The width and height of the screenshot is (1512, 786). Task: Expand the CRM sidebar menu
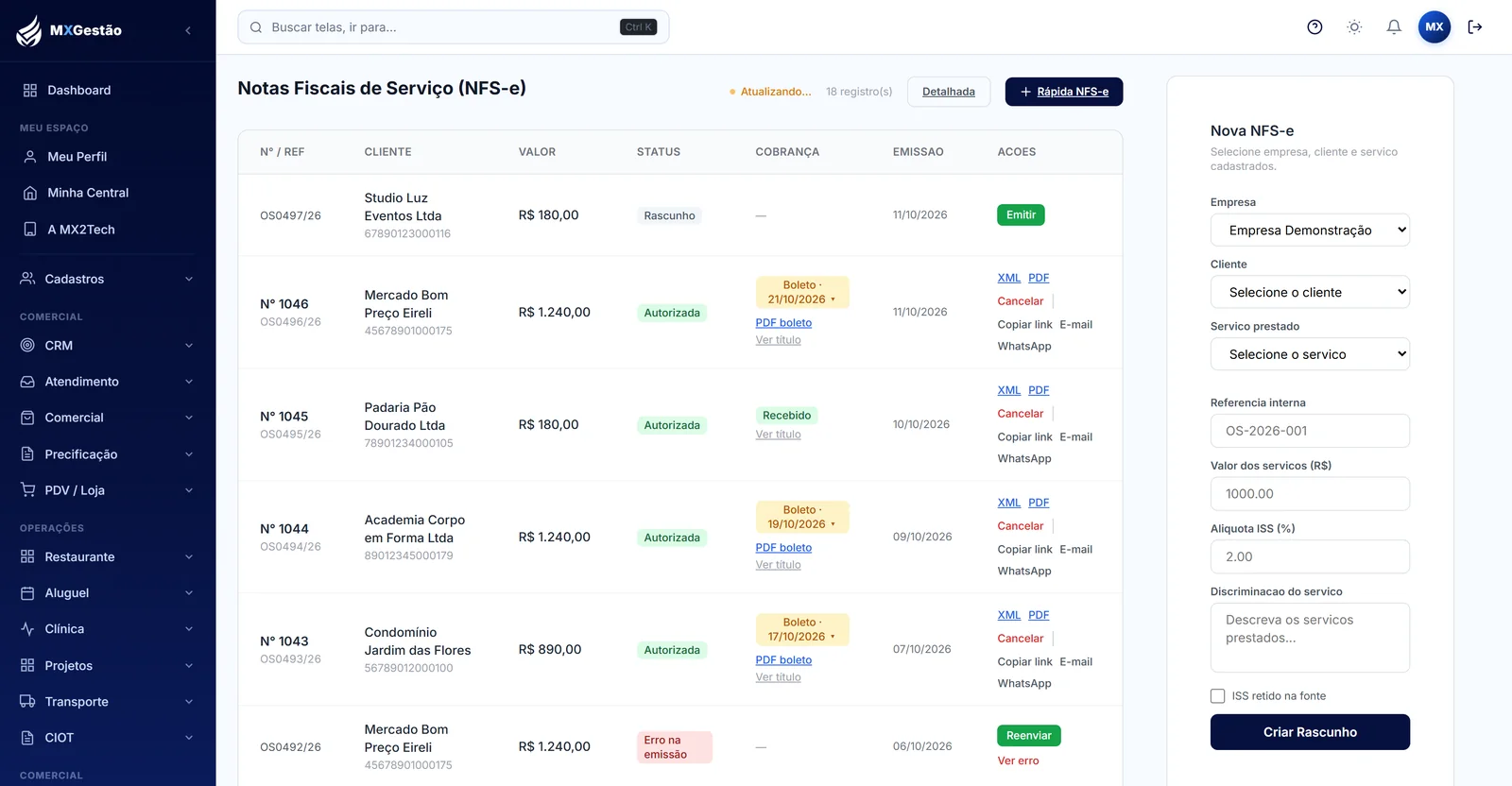(x=108, y=346)
